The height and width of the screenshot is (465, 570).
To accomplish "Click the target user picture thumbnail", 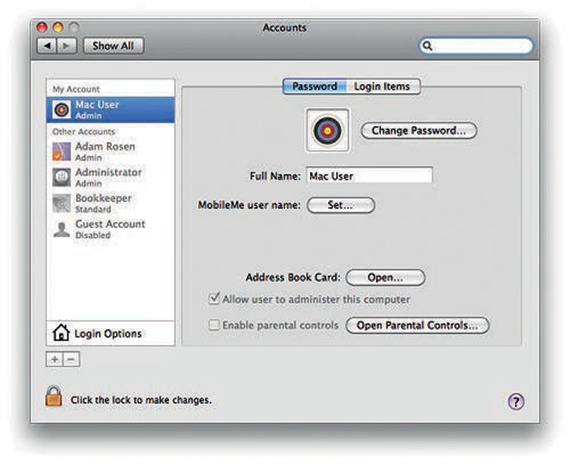I will [328, 130].
